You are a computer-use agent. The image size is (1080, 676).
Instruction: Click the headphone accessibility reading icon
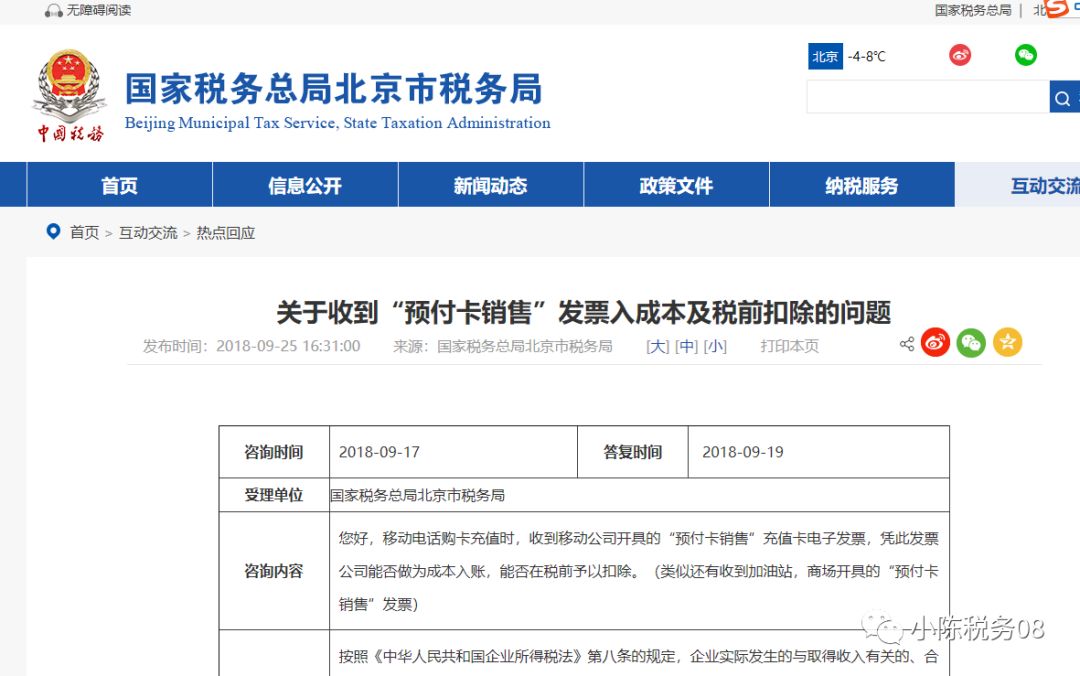[53, 10]
